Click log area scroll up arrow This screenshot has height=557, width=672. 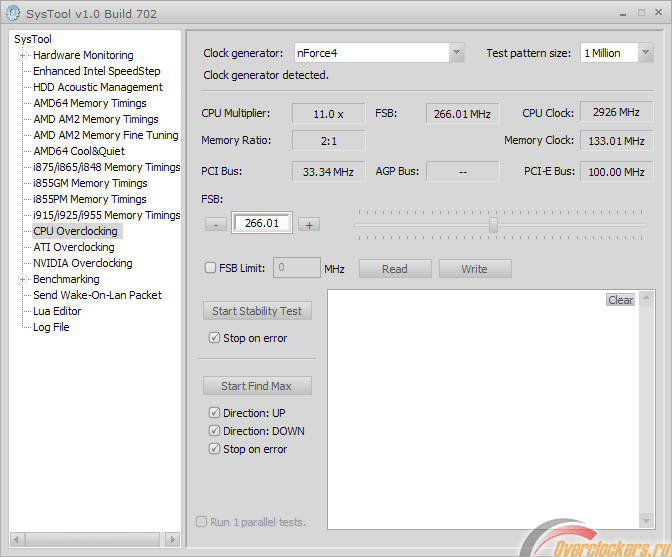coord(646,298)
